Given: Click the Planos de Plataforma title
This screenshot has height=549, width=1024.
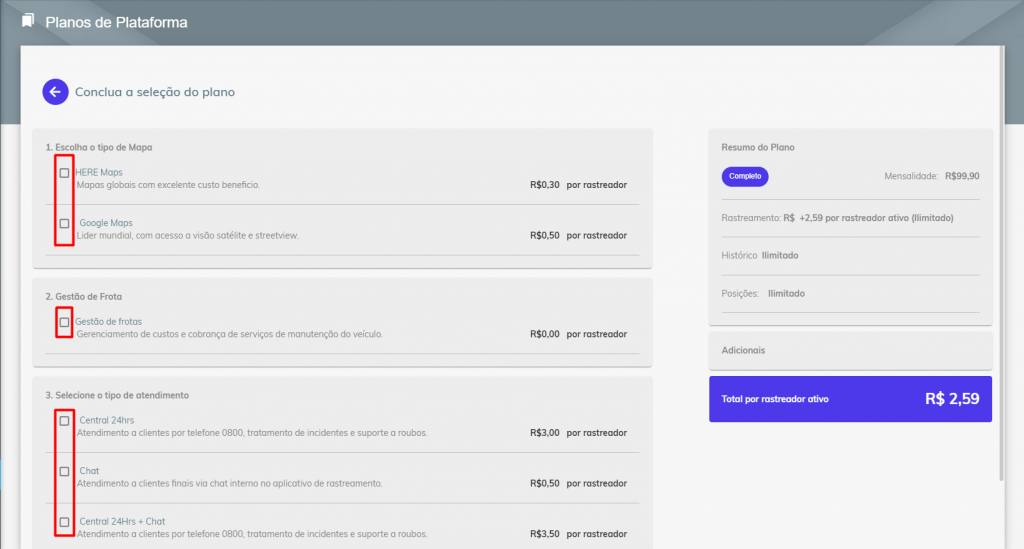Looking at the screenshot, I should [116, 22].
